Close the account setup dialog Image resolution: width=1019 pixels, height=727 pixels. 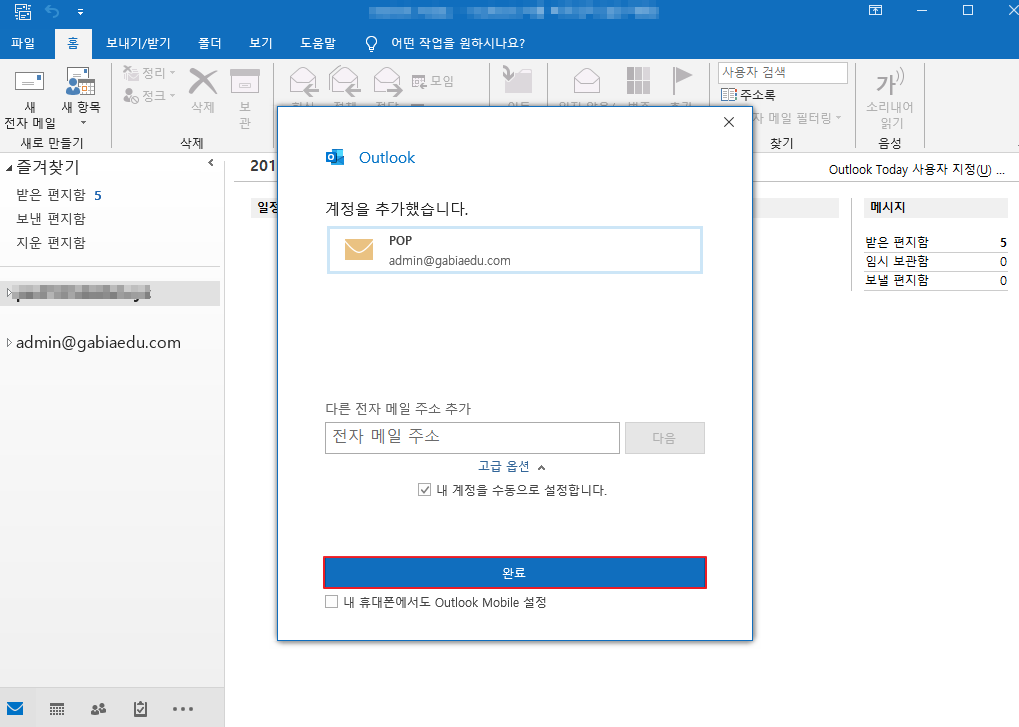click(x=728, y=122)
